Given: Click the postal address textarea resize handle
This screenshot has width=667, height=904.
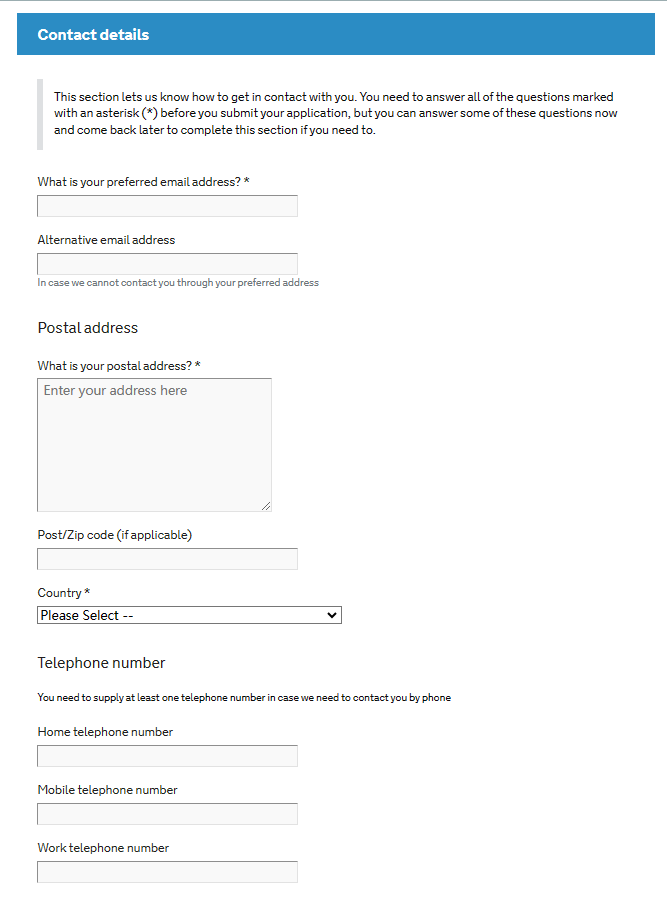Looking at the screenshot, I should tap(266, 506).
